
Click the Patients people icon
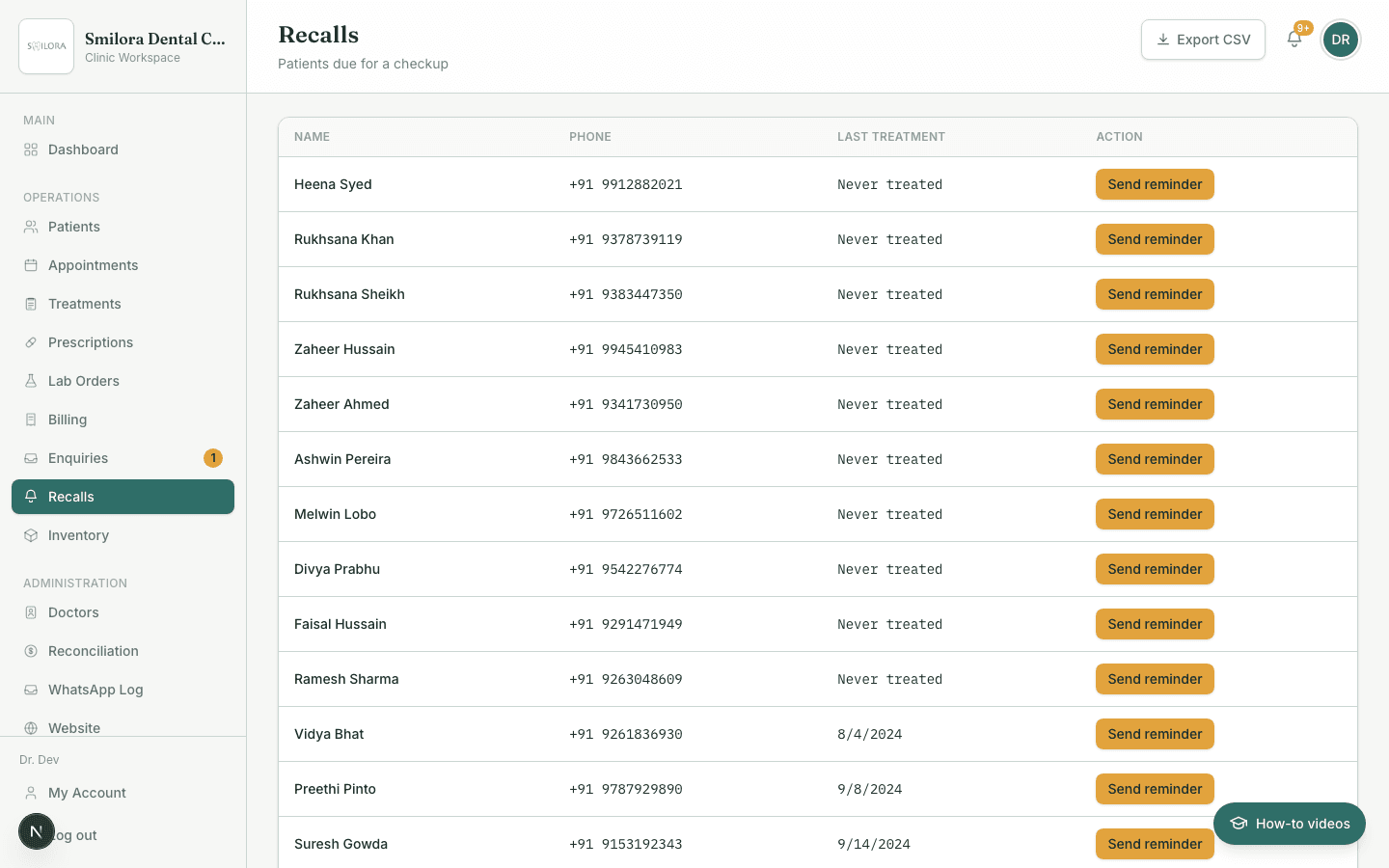[31, 227]
